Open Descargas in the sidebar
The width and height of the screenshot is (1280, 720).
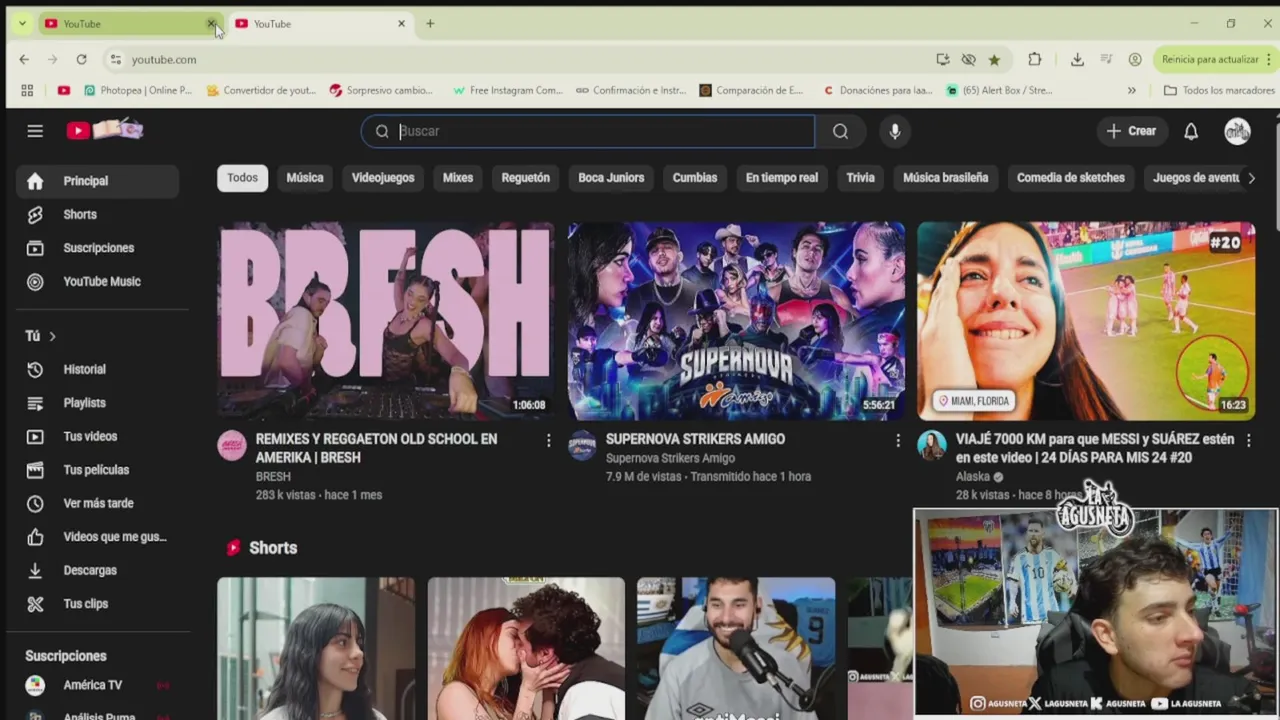point(97,570)
